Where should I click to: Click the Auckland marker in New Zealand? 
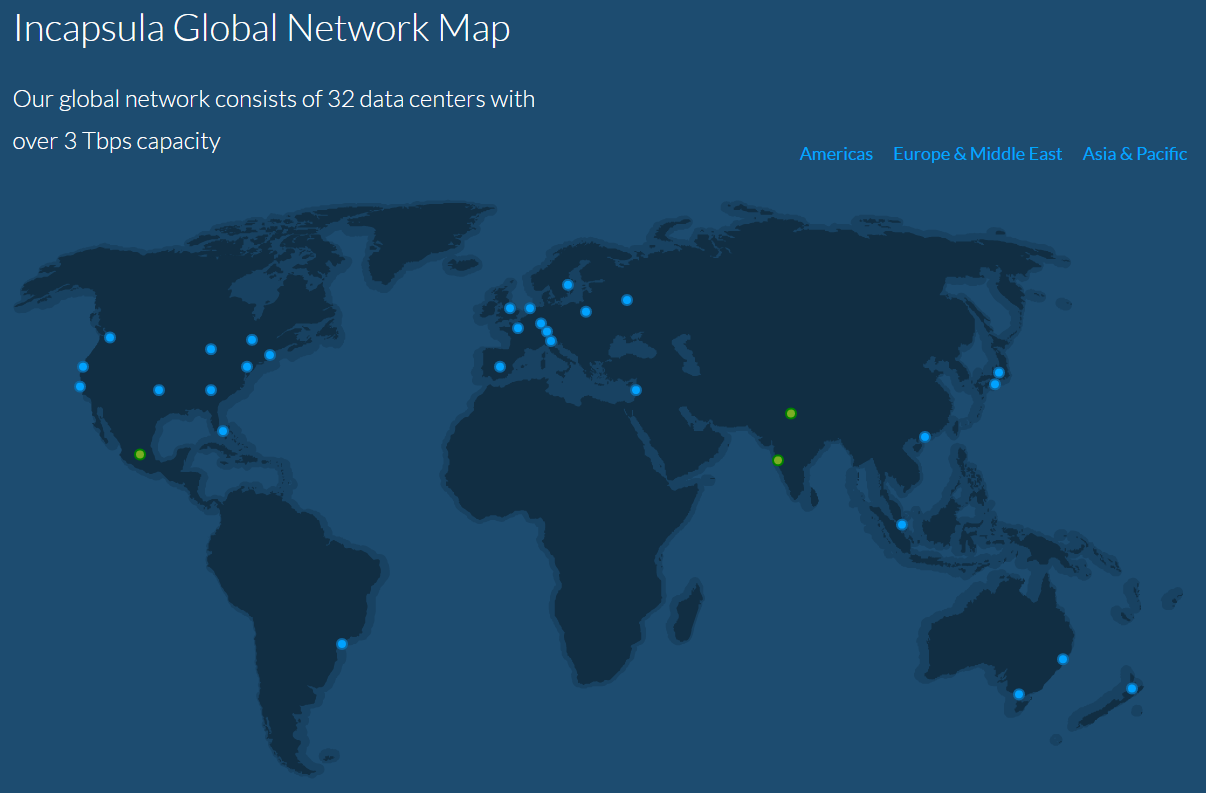pyautogui.click(x=1131, y=687)
